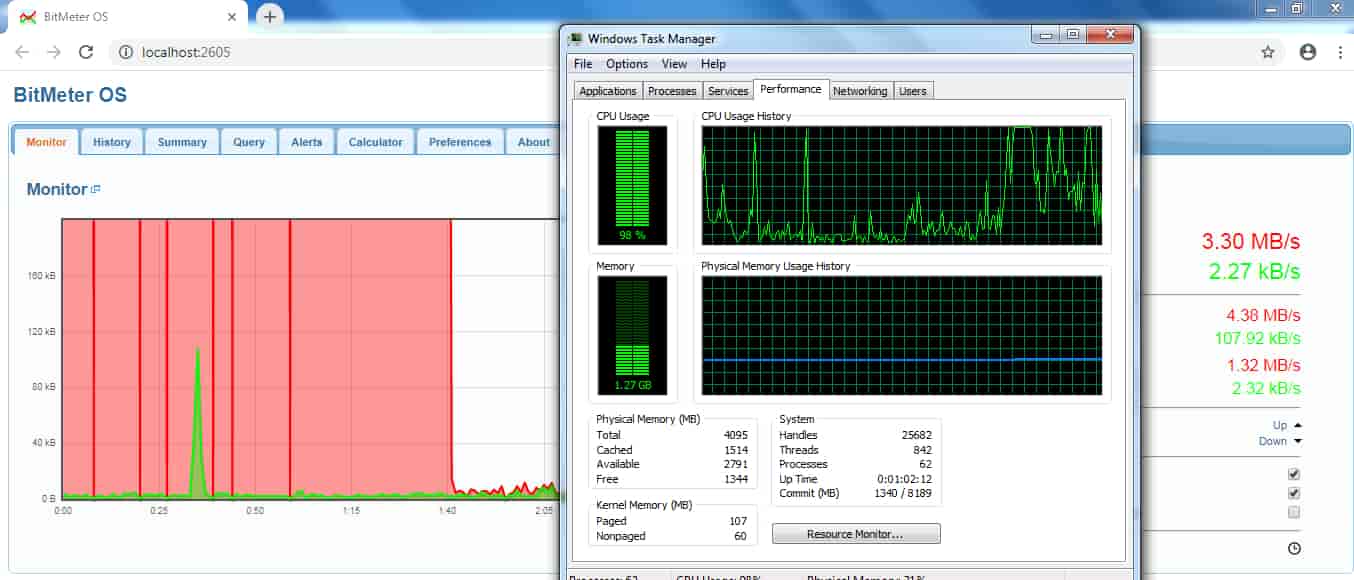1354x580 pixels.
Task: Click the 107.92 kB/s value
Action: [1258, 338]
